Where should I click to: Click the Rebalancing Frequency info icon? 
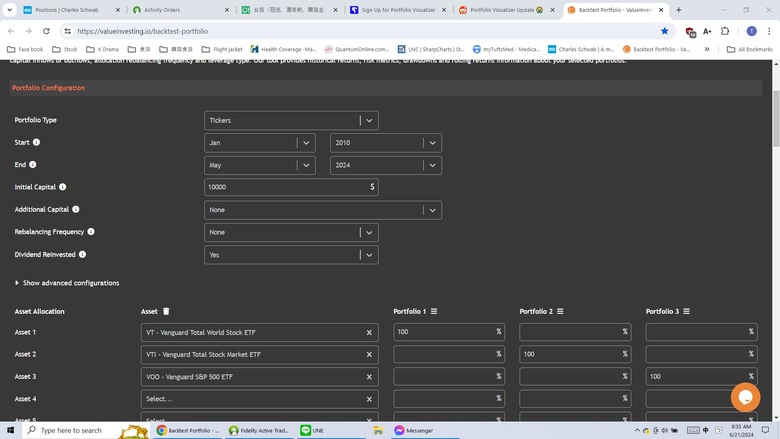(91, 232)
